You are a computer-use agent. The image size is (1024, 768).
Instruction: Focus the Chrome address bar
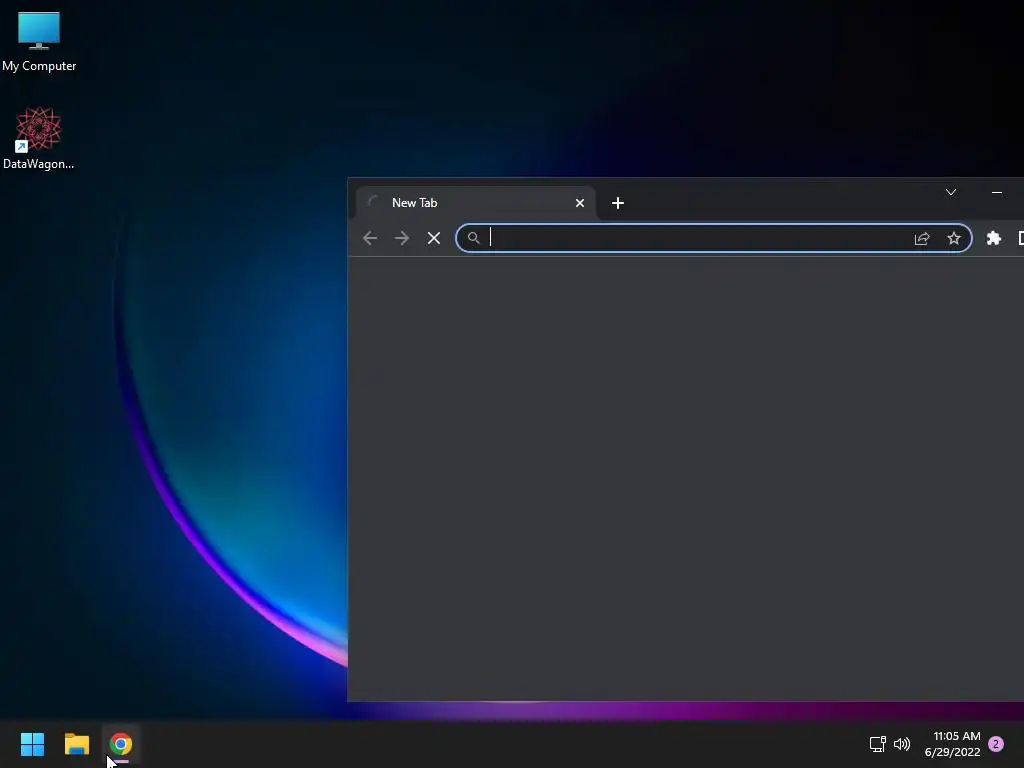[713, 238]
